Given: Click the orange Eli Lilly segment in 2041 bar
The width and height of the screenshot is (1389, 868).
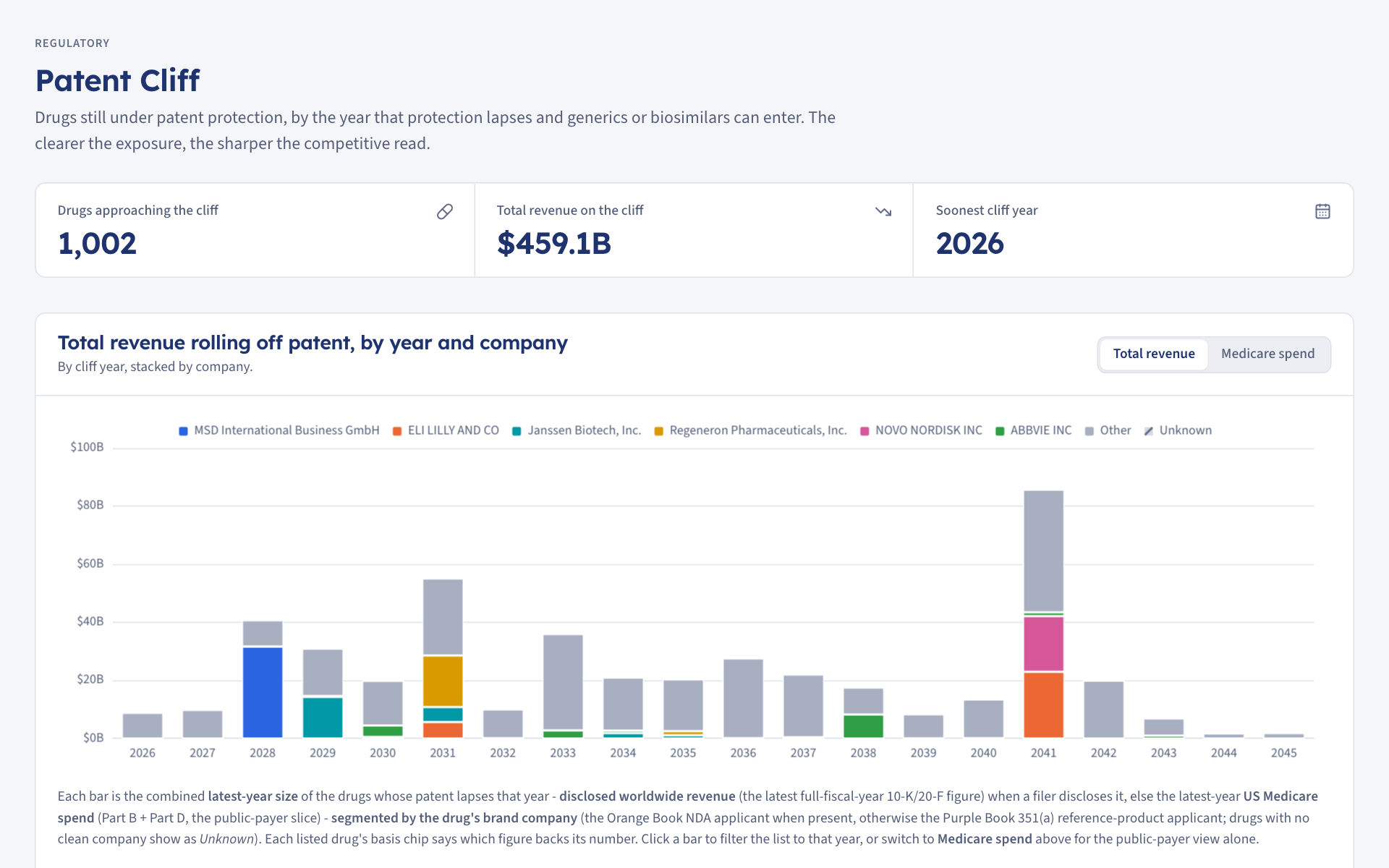Looking at the screenshot, I should pos(1043,705).
